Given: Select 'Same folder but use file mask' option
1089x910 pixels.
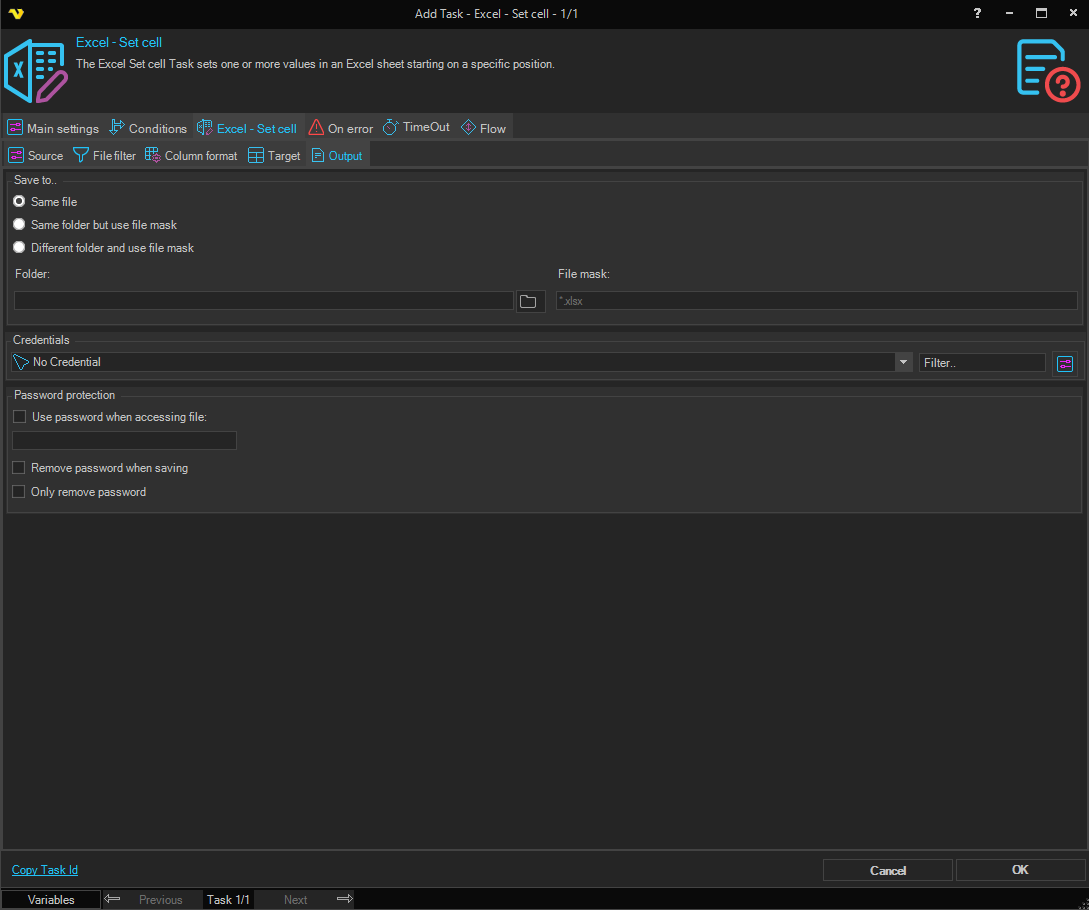Looking at the screenshot, I should pyautogui.click(x=19, y=225).
